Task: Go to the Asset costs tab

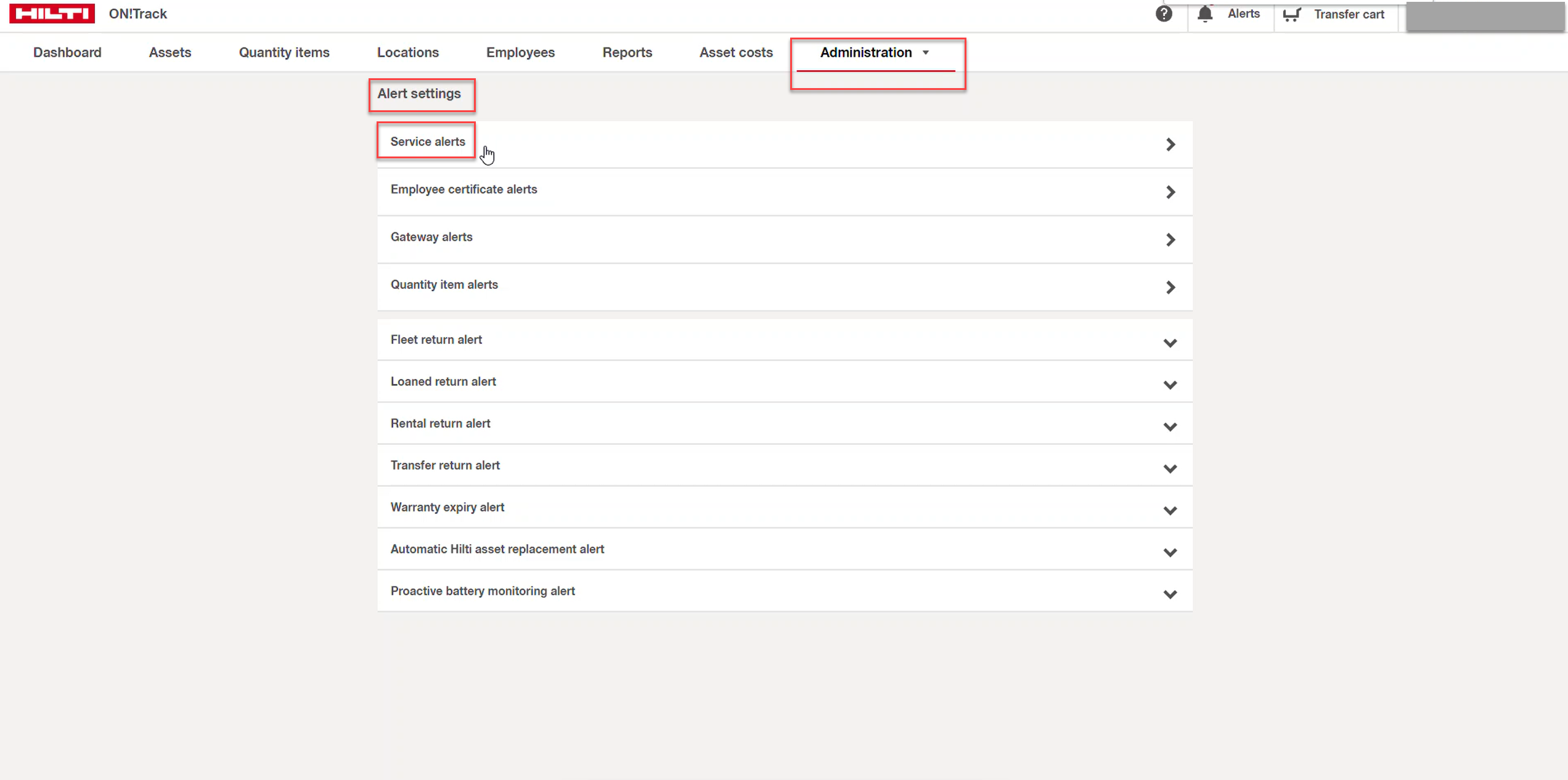Action: click(735, 53)
